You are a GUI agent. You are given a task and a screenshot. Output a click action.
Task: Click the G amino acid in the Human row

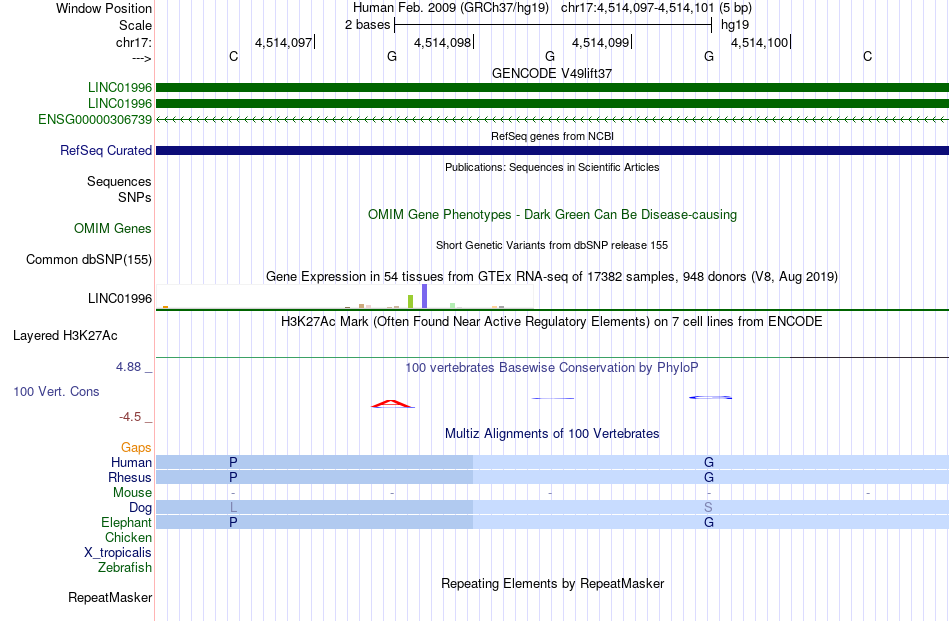tap(709, 462)
